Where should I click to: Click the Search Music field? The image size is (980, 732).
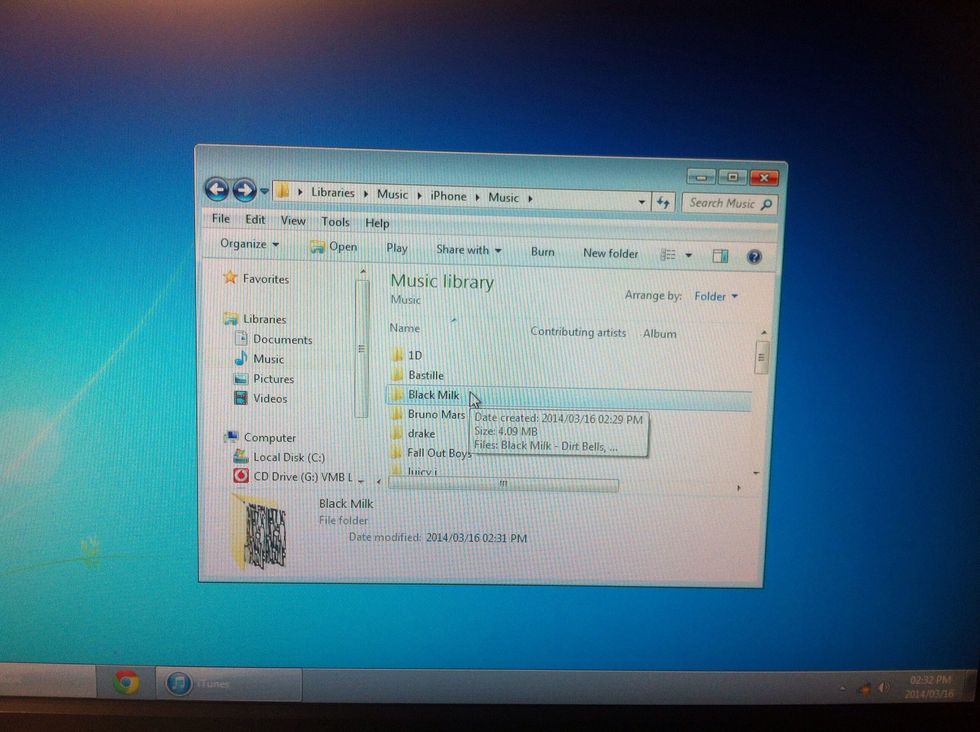point(729,203)
